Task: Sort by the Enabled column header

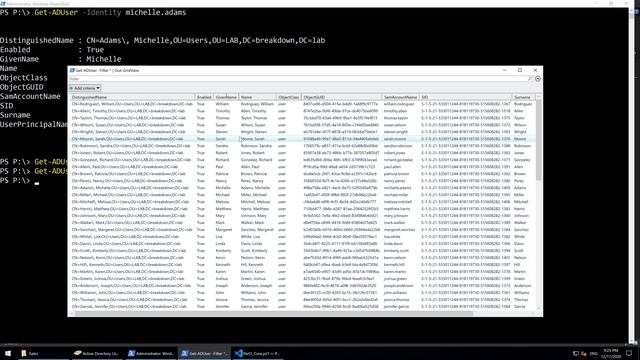Action: (x=204, y=97)
